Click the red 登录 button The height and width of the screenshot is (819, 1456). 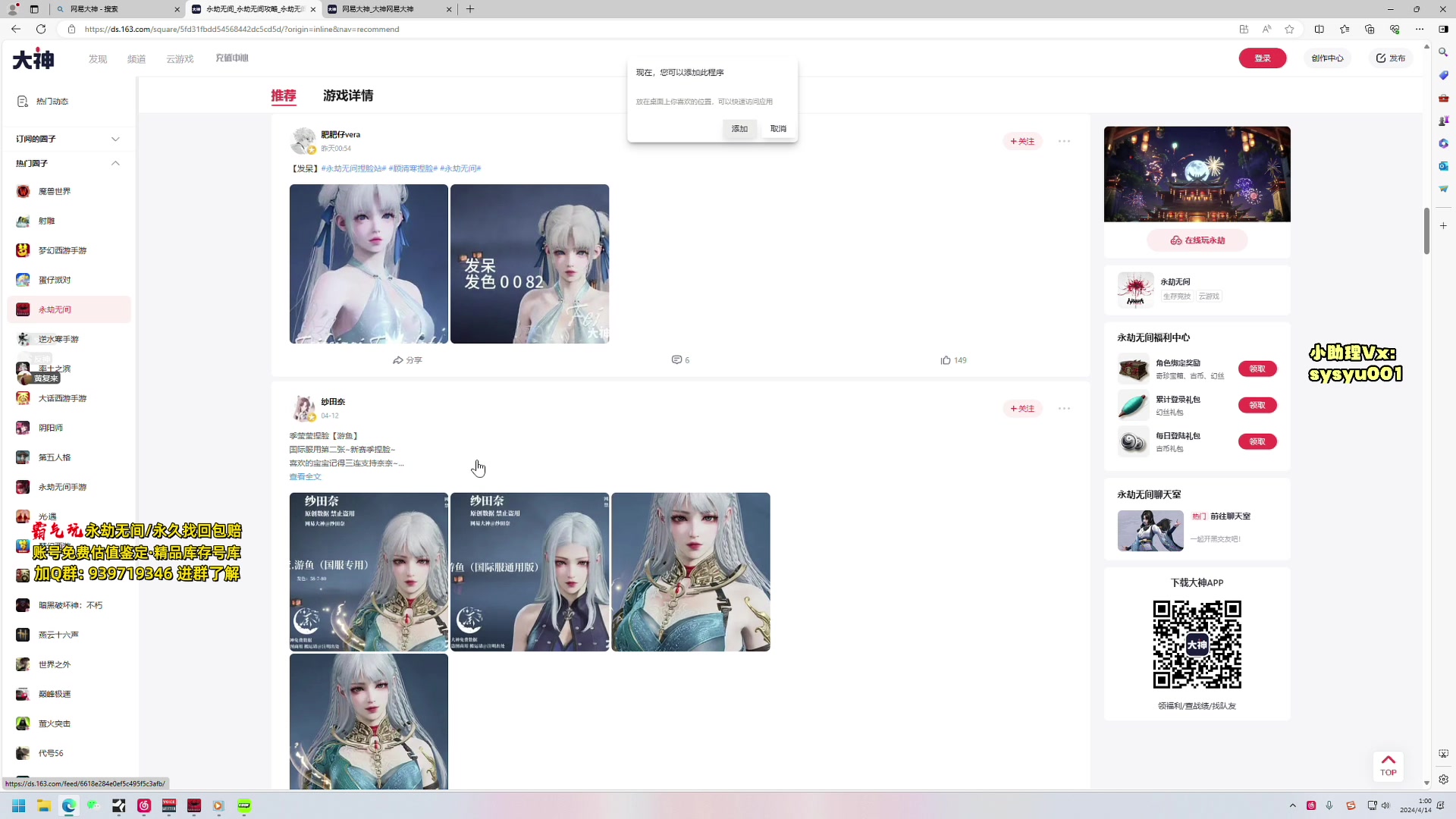coord(1262,58)
